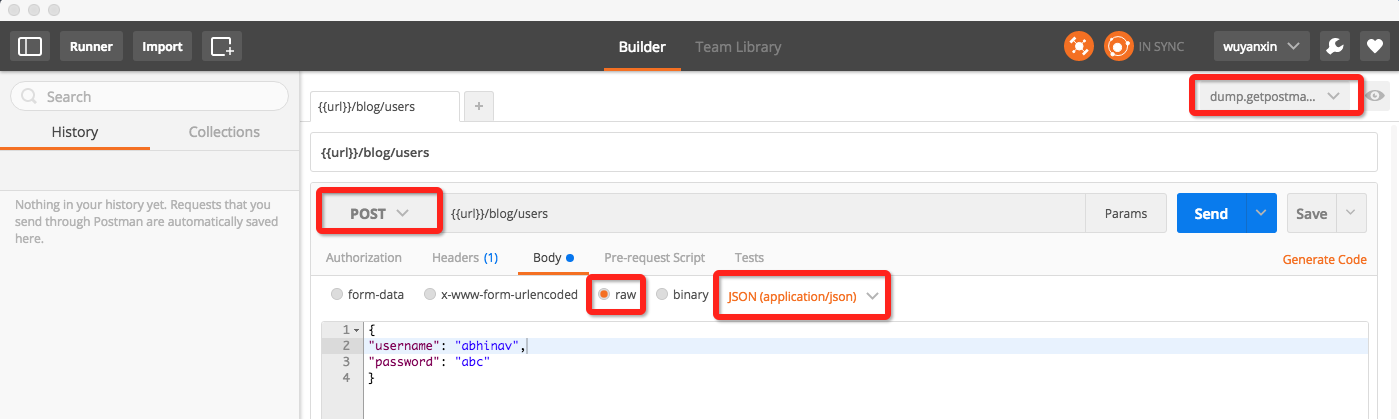
Task: Expand the Send button arrow dropdown
Action: click(1261, 213)
